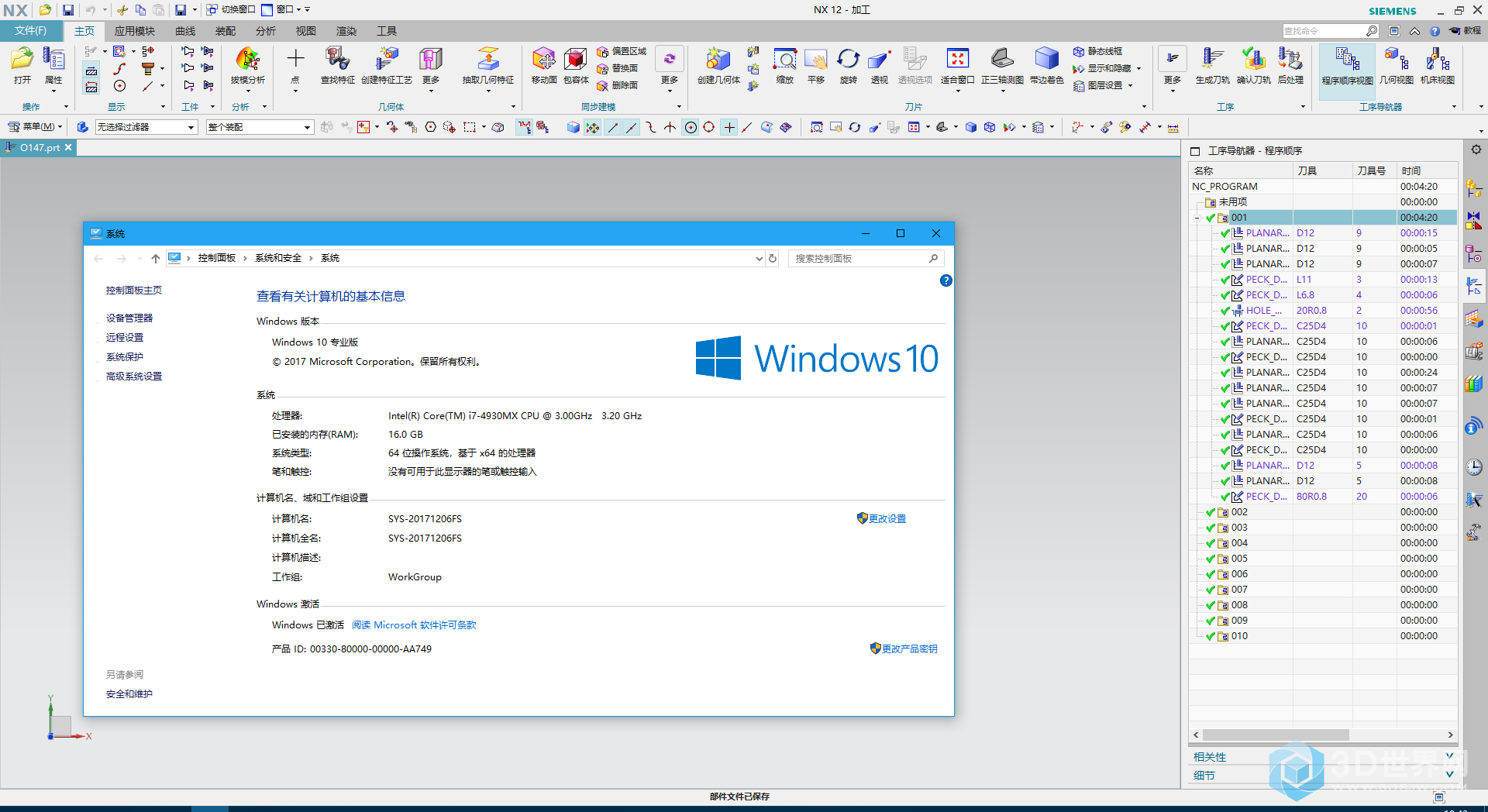Open the 工具 ribbon tab
This screenshot has height=812, width=1488.
point(387,31)
